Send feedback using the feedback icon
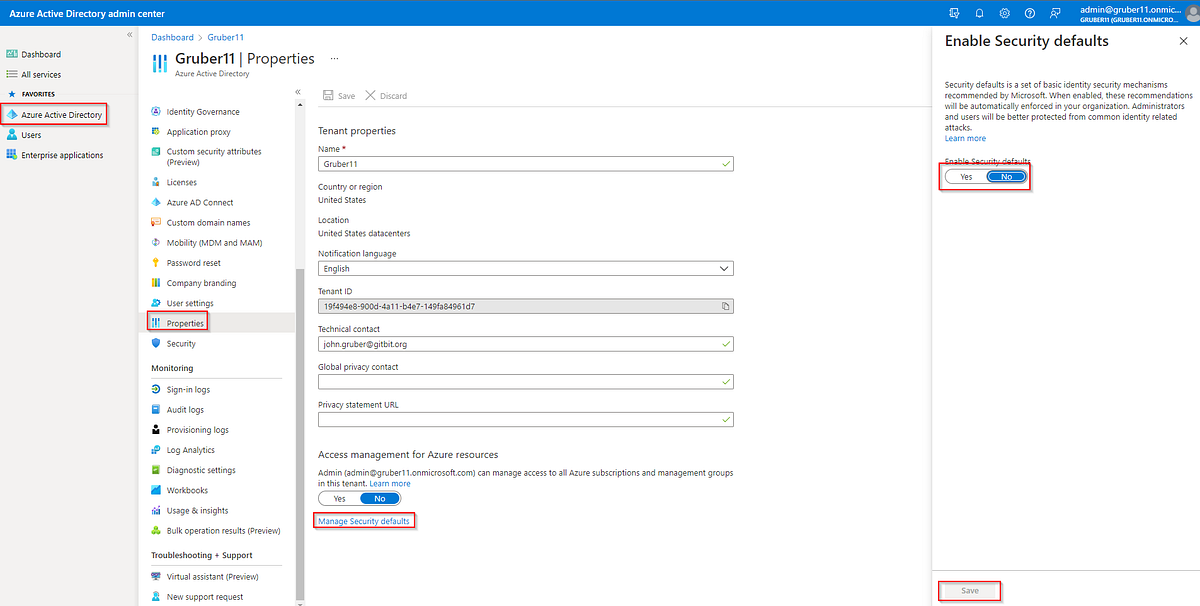The height and width of the screenshot is (606, 1200). click(1054, 13)
